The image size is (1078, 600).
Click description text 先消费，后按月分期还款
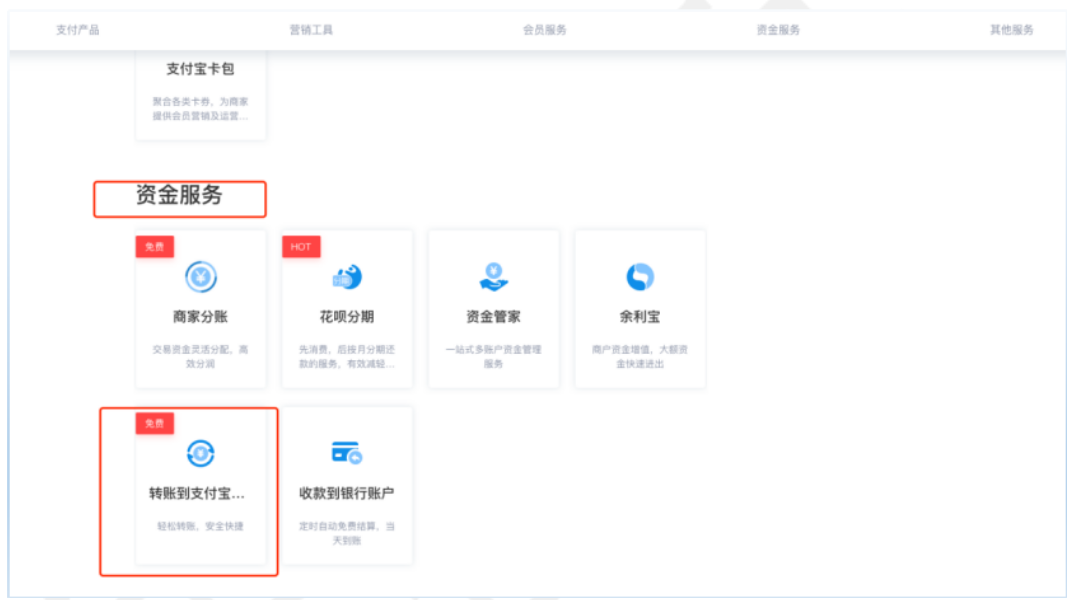pos(346,357)
